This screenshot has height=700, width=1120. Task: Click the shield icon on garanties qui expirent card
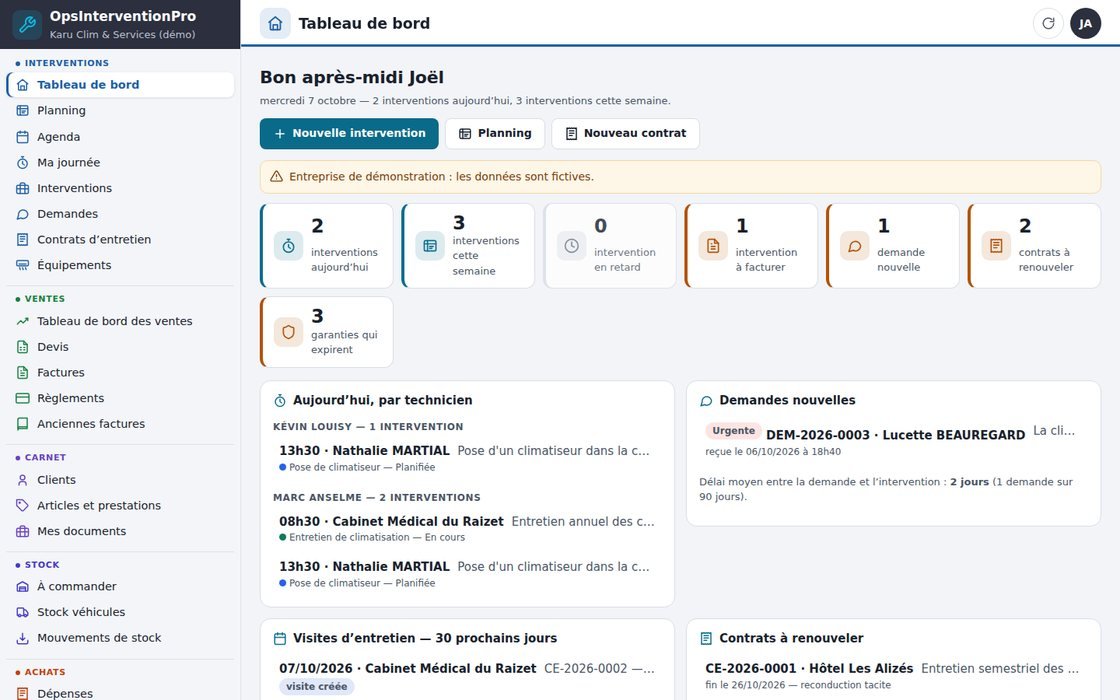point(289,332)
